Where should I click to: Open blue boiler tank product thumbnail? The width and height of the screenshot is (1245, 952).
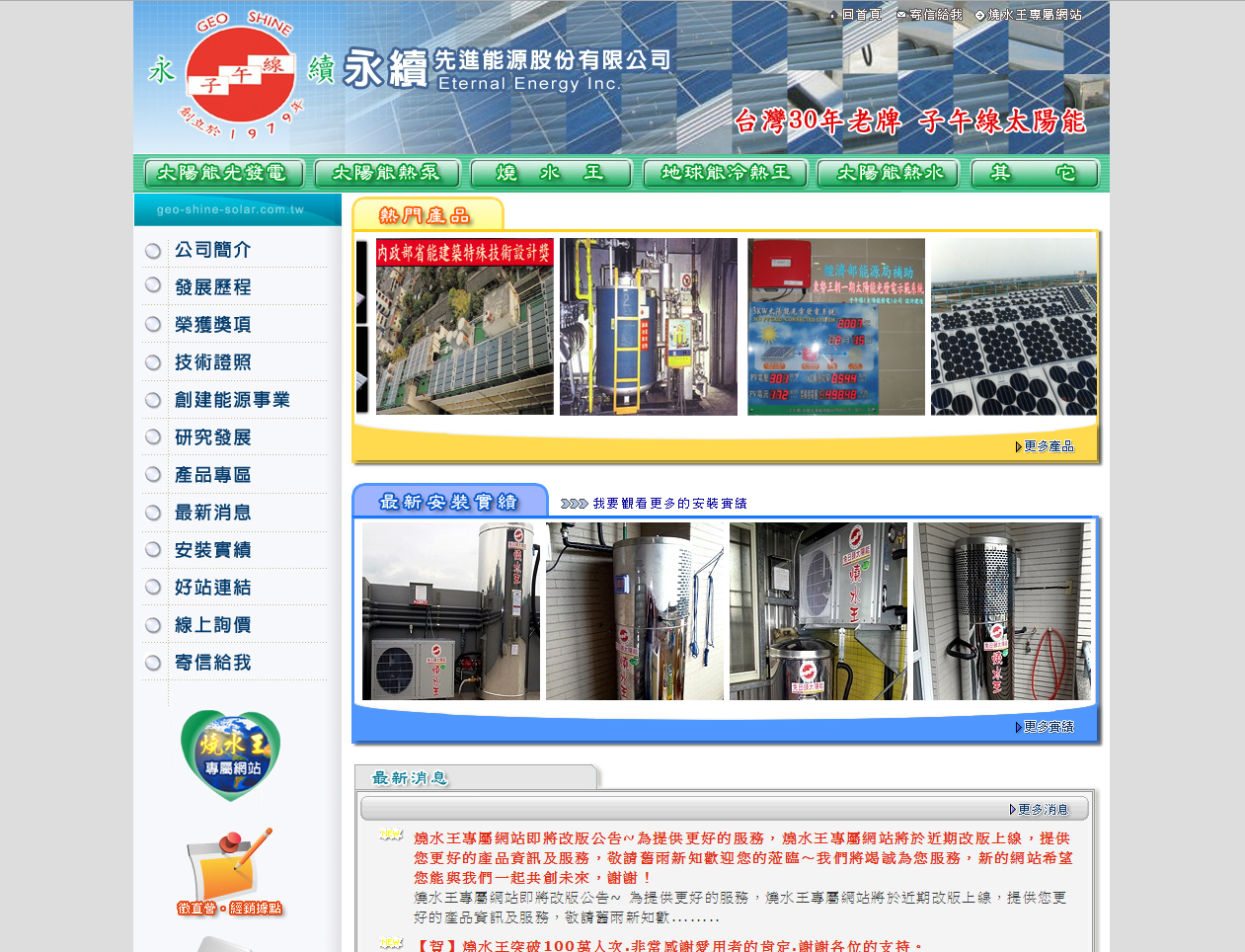(649, 327)
